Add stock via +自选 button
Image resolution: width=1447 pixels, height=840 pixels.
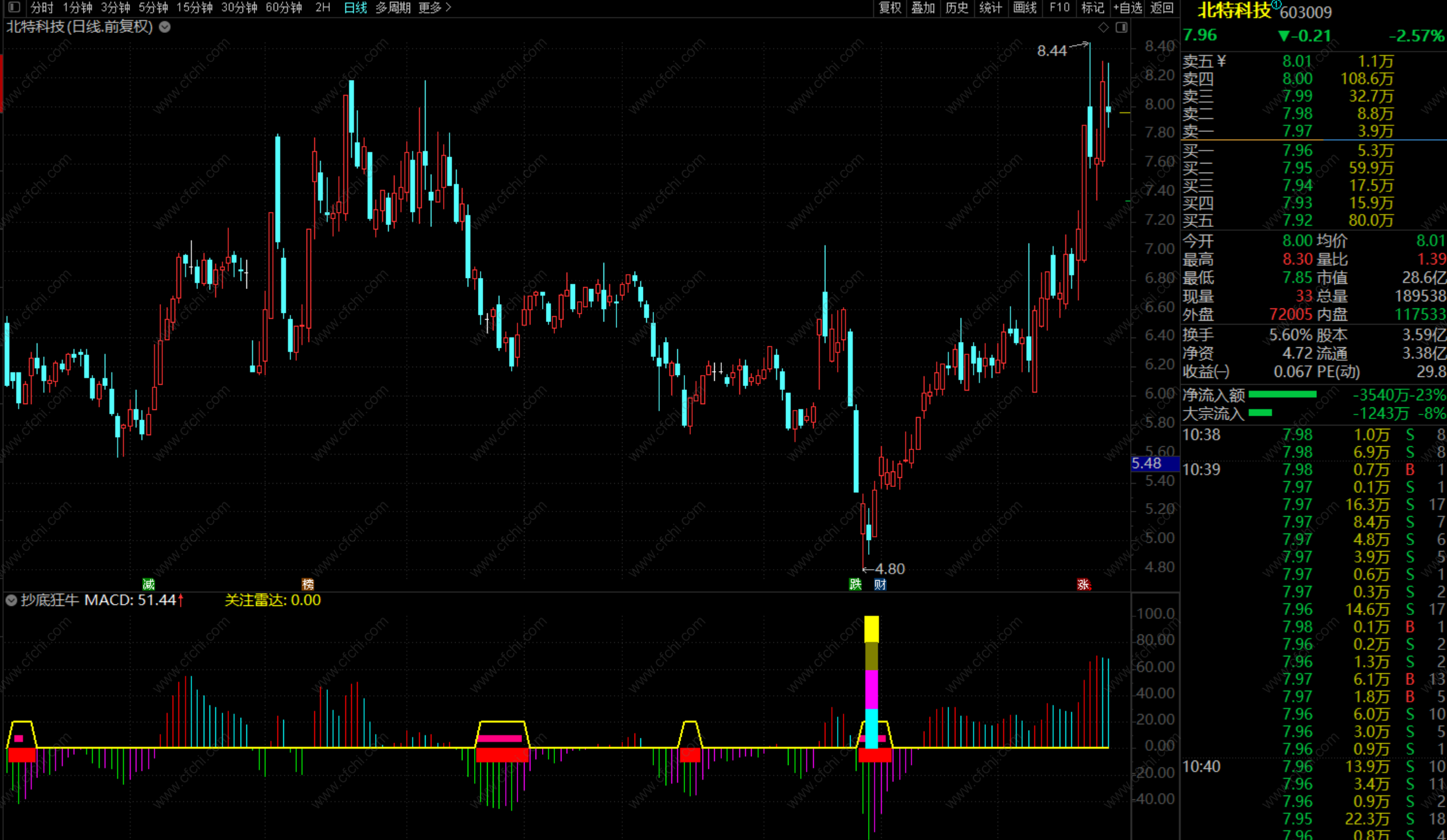[1127, 8]
